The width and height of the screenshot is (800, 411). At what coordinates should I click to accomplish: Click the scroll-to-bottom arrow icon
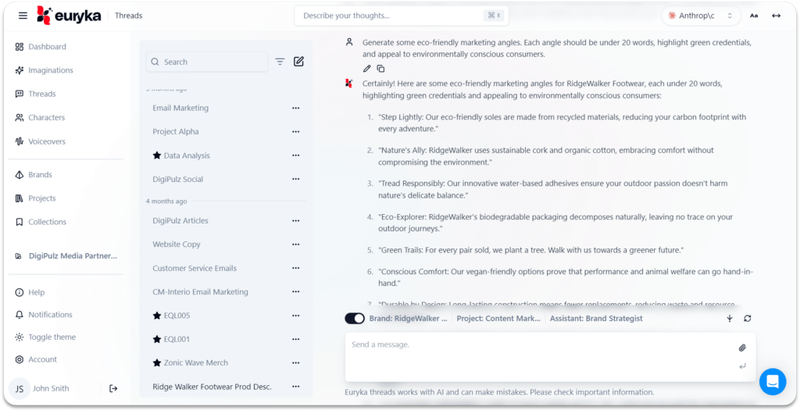tap(730, 318)
